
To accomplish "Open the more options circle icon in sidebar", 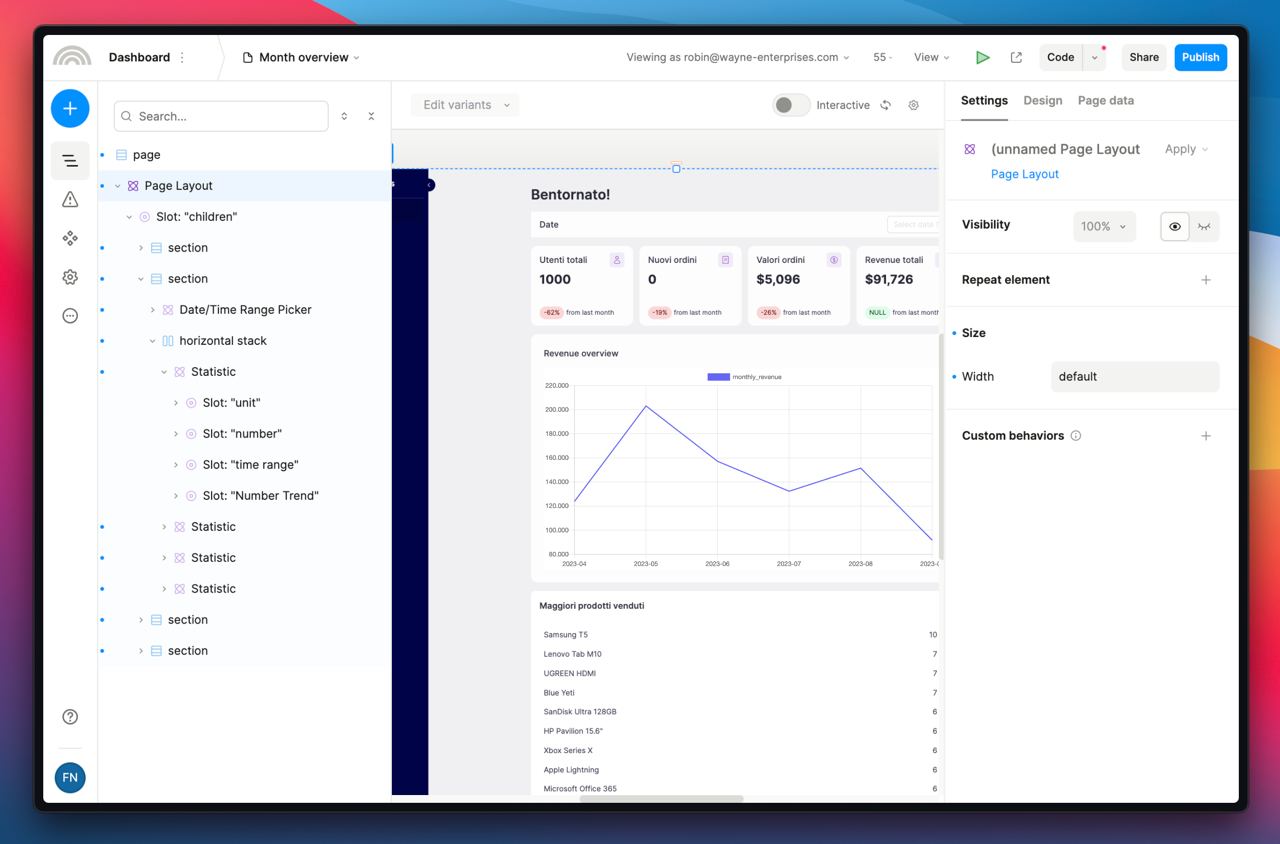I will pyautogui.click(x=70, y=316).
